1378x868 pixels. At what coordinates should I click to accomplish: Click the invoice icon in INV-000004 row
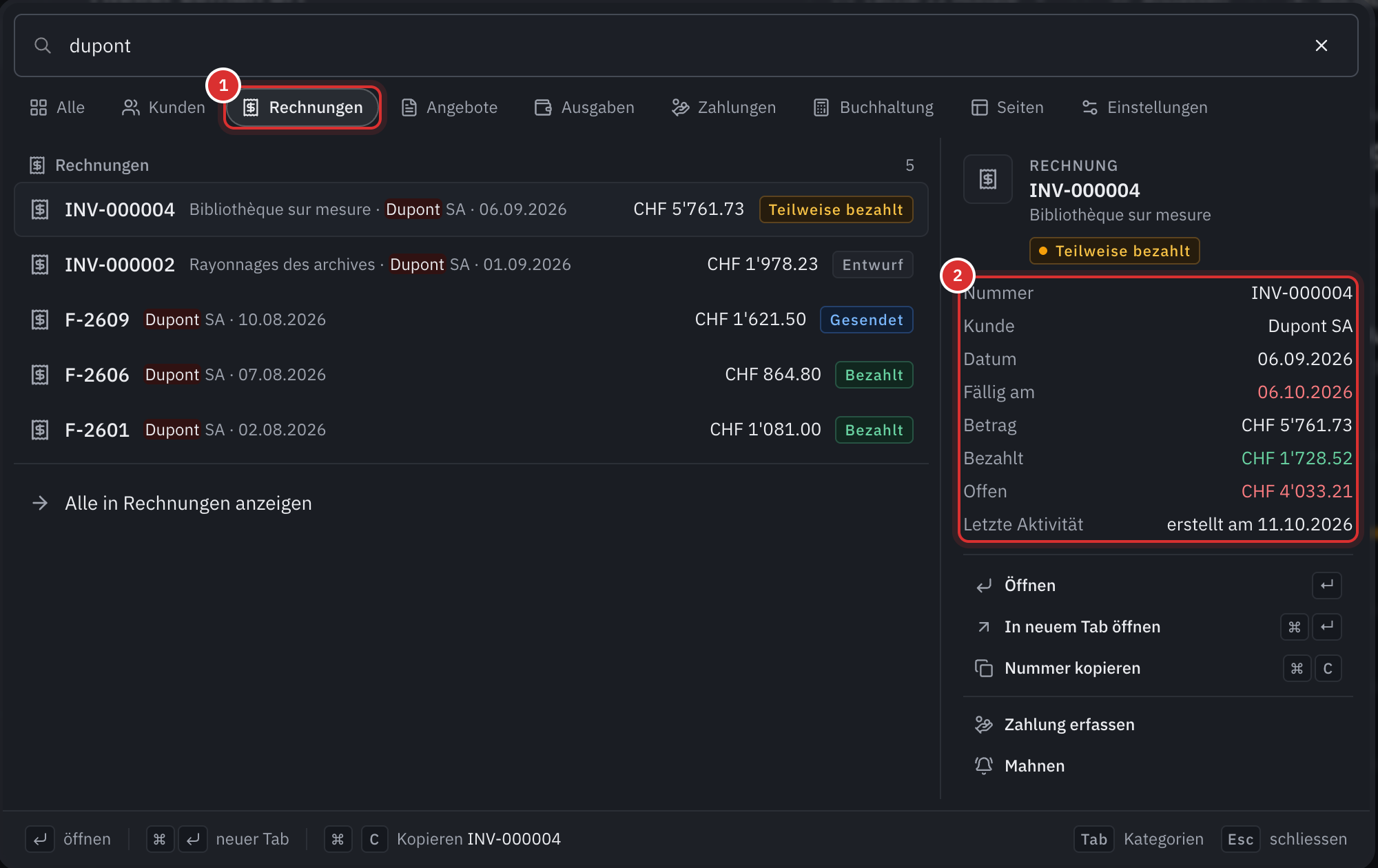click(40, 209)
